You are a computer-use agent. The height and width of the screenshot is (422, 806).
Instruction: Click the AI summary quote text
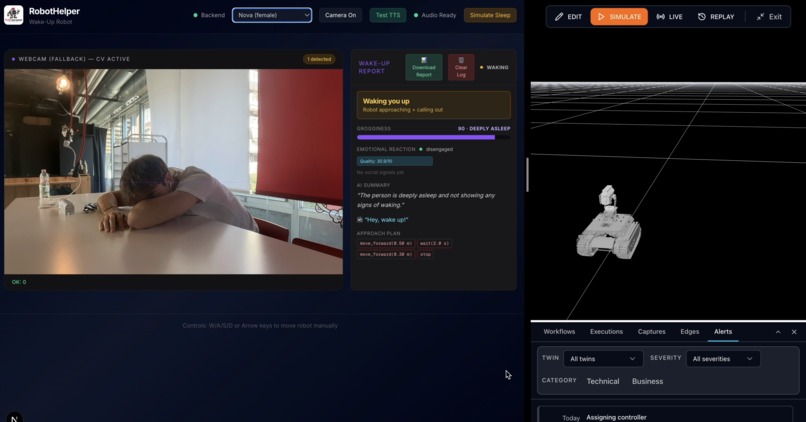[426, 200]
